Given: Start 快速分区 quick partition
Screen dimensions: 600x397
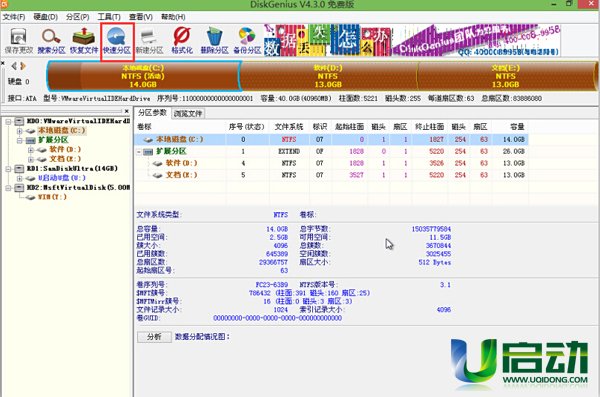Looking at the screenshot, I should click(x=117, y=41).
